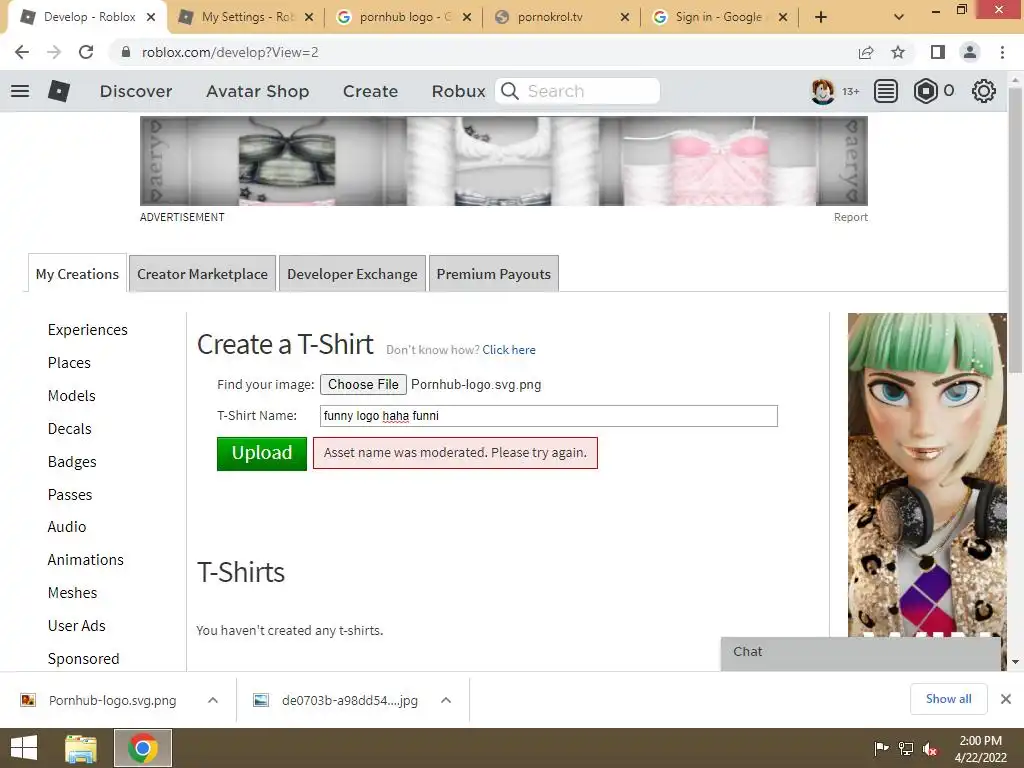Open a new browser tab
1024x768 pixels.
pyautogui.click(x=821, y=17)
